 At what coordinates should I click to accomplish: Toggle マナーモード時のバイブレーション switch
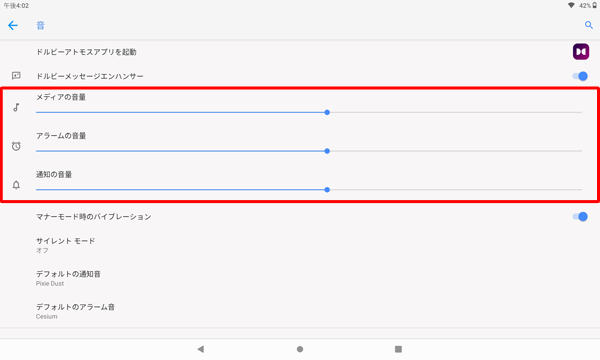(x=580, y=217)
